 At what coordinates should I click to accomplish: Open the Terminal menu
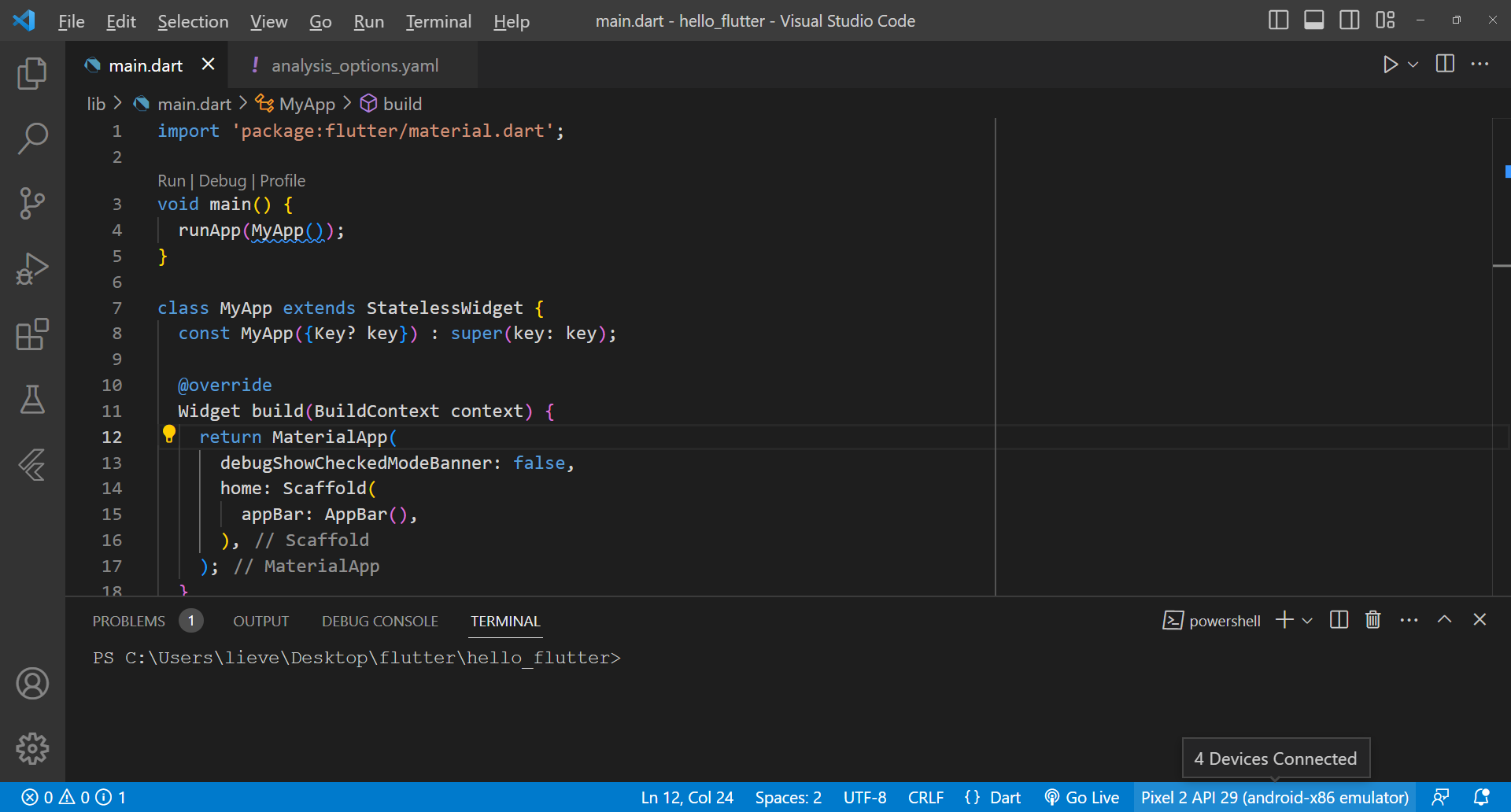point(438,21)
